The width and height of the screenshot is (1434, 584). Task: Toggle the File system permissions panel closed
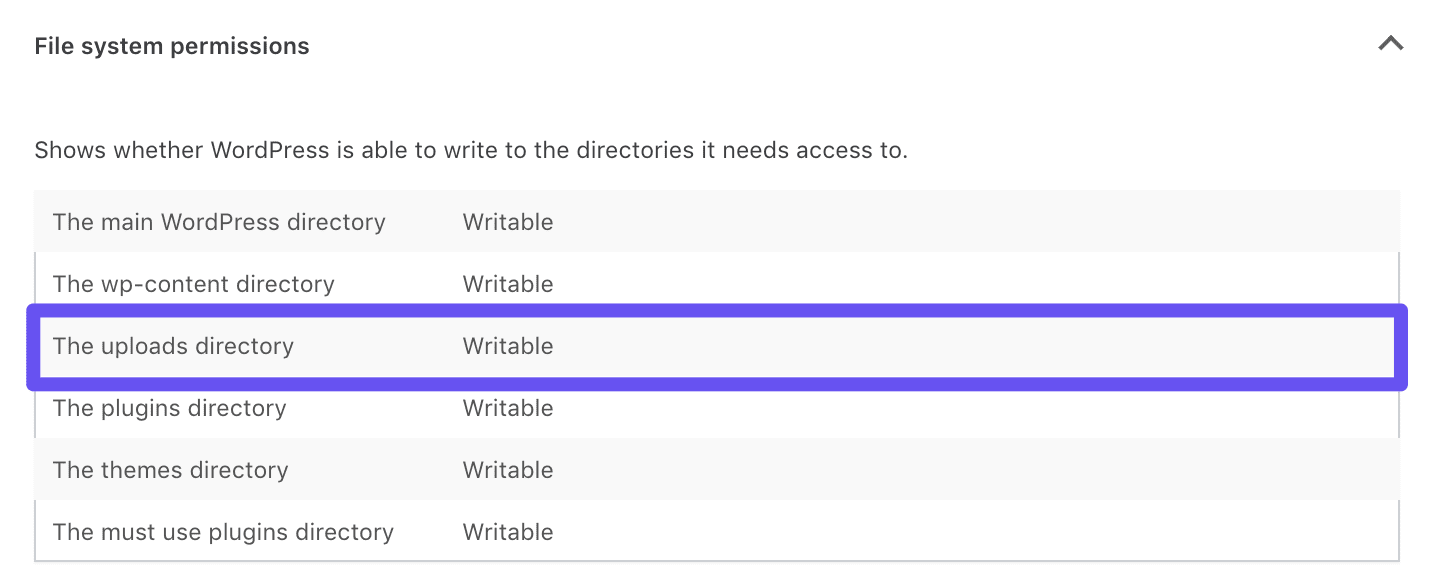[x=1391, y=44]
